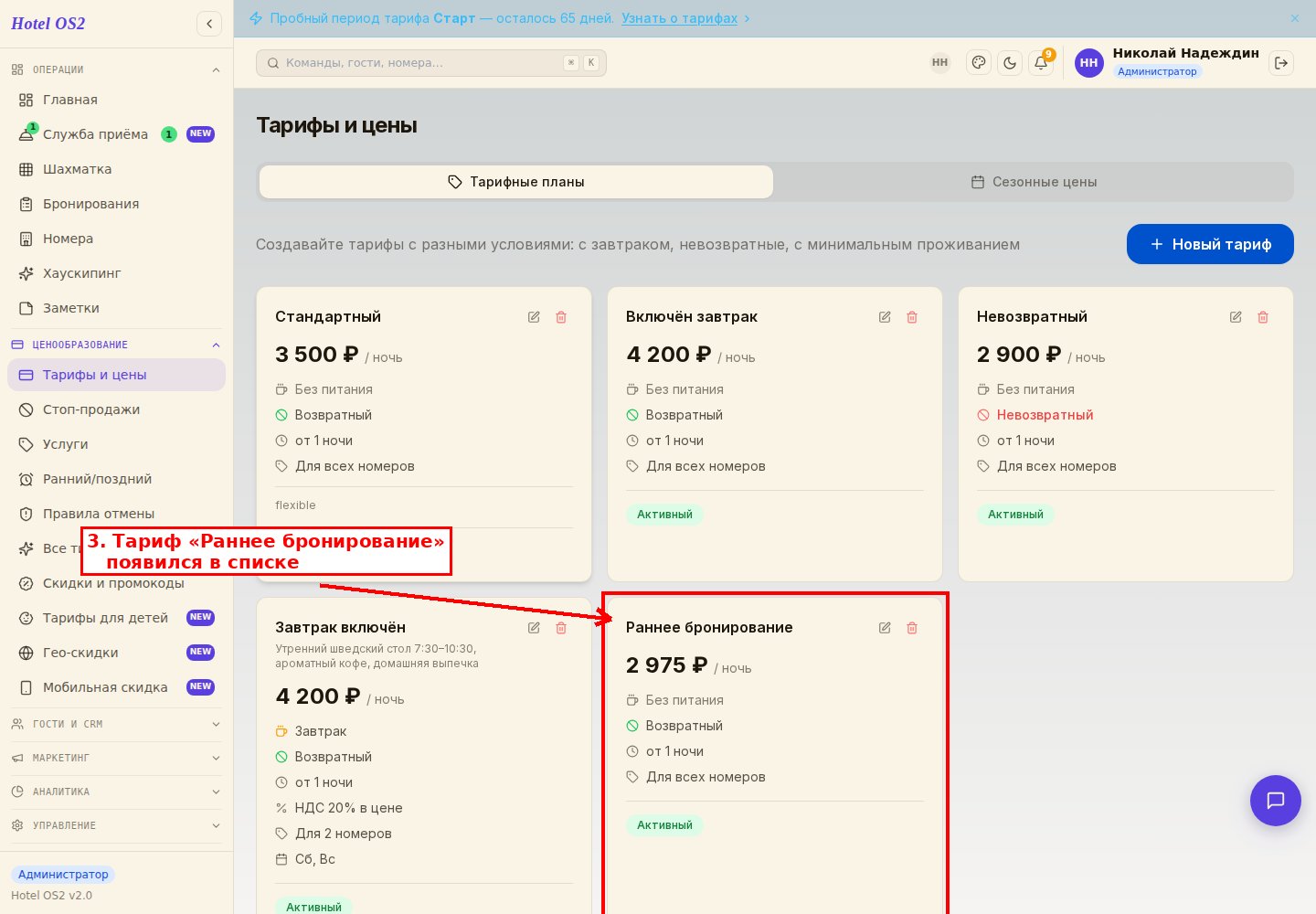Collapse the Ценообразование sidebar section
The width and height of the screenshot is (1316, 914).
116,345
